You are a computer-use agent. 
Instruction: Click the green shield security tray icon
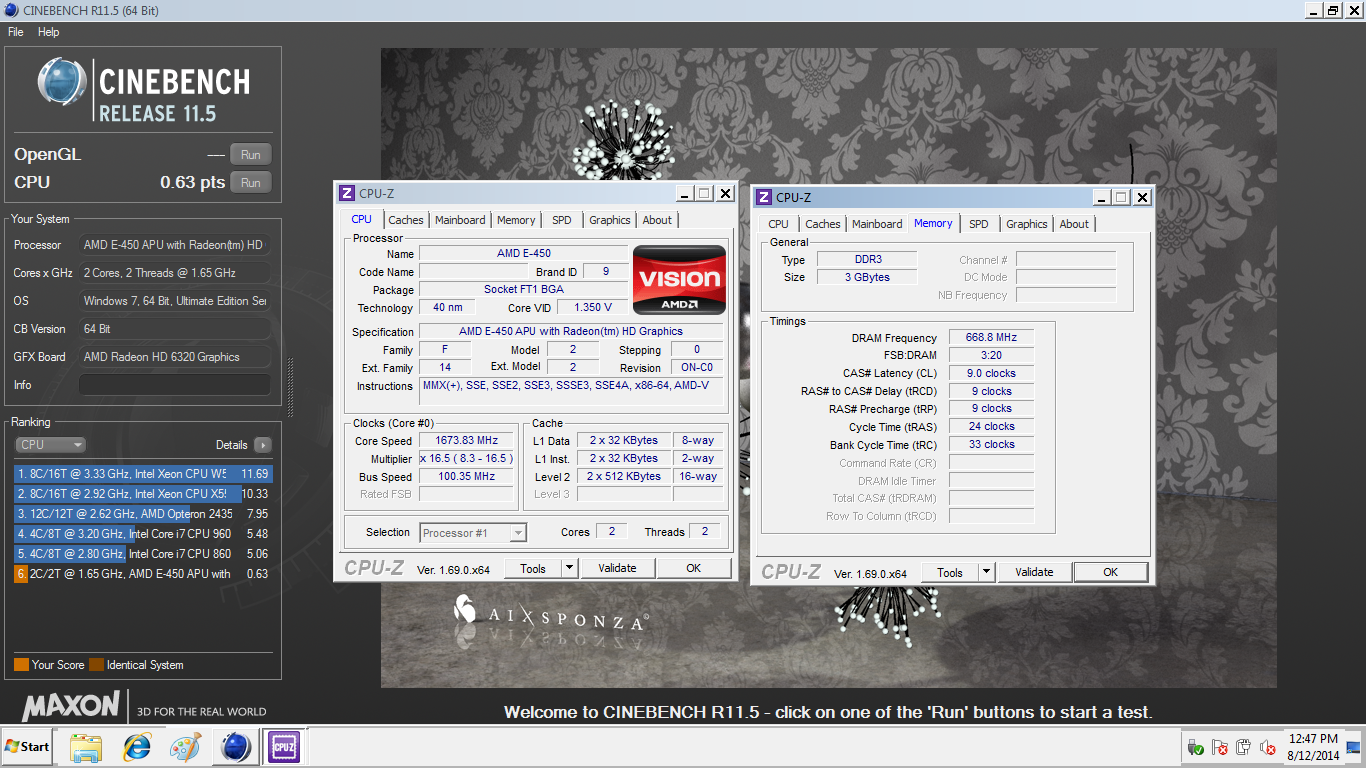tap(1195, 747)
